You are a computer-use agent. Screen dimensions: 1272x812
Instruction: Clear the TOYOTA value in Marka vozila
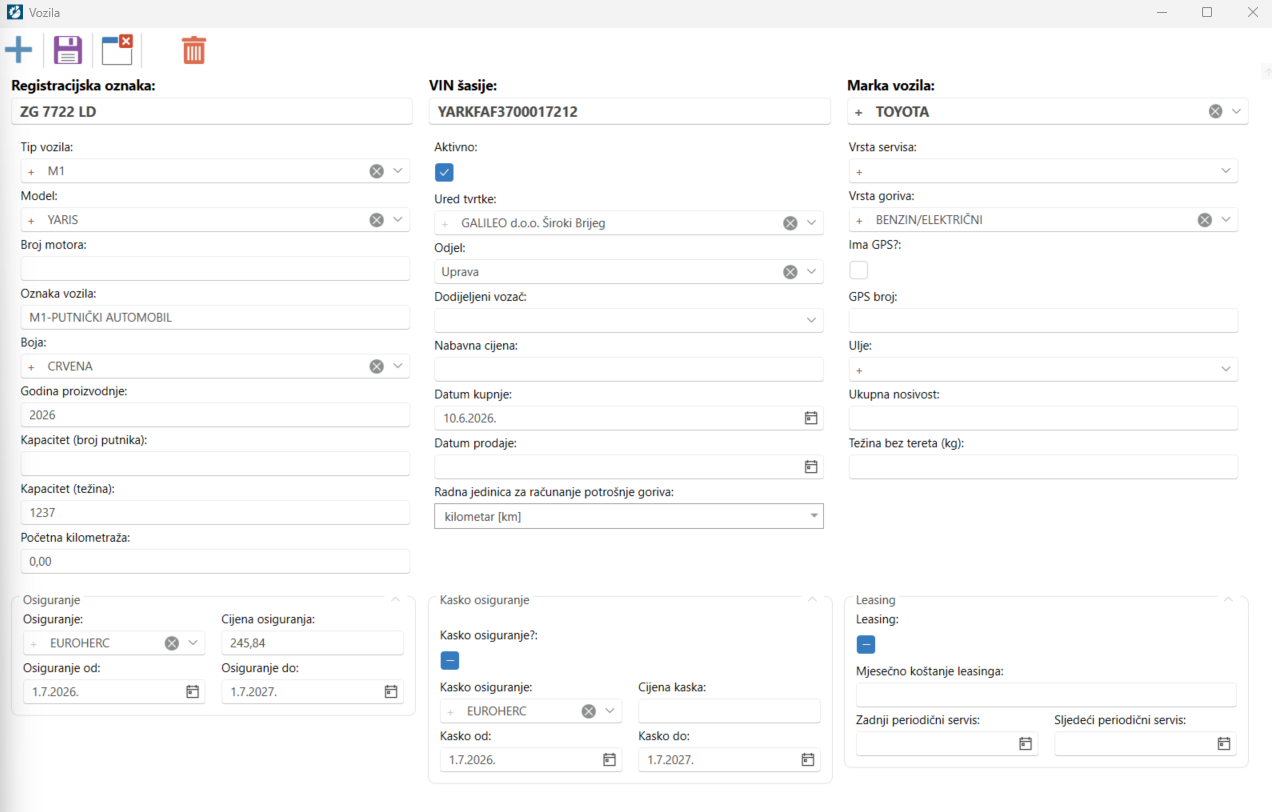coord(1215,112)
